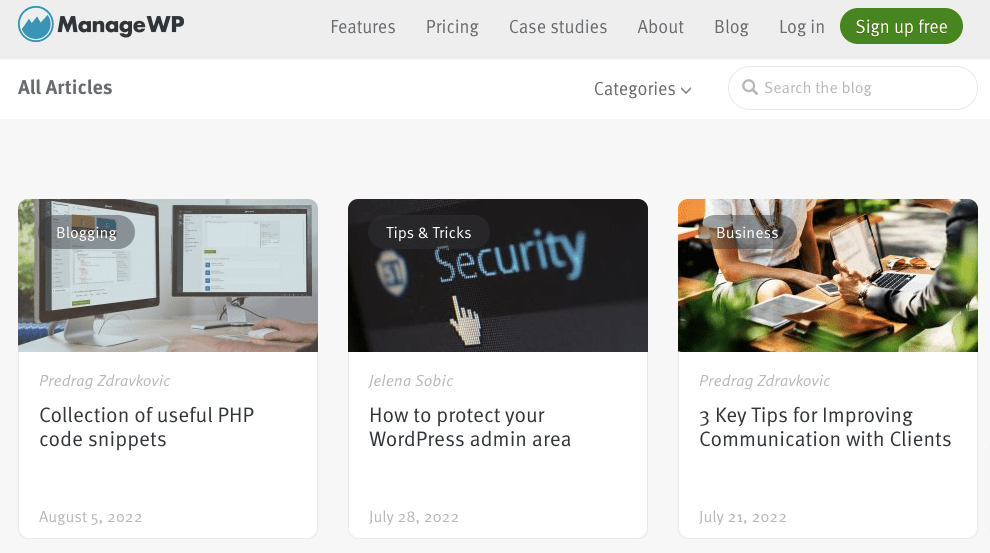
Task: Expand the Categories dropdown
Action: click(642, 89)
